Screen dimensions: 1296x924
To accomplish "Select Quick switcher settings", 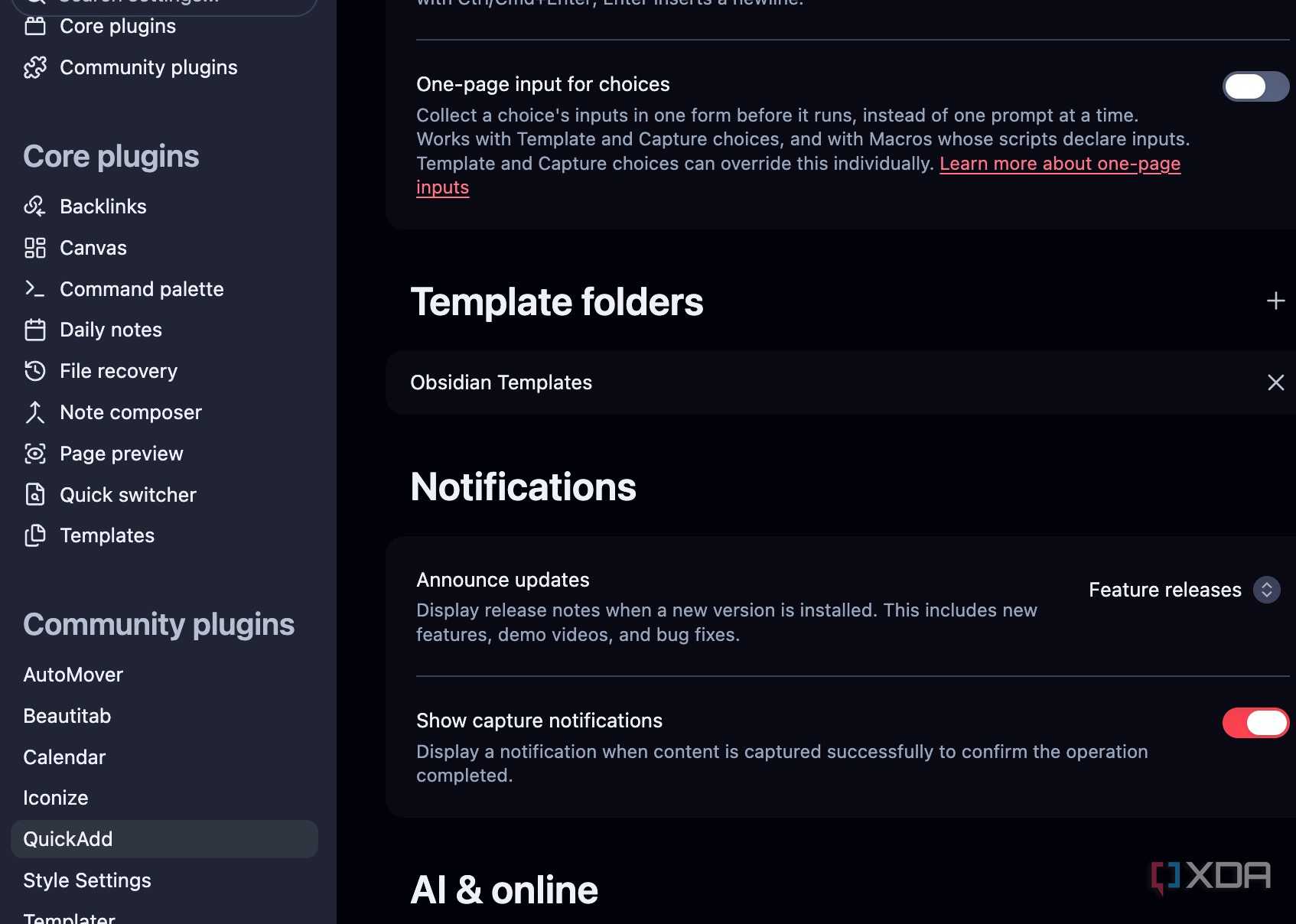I will point(164,495).
